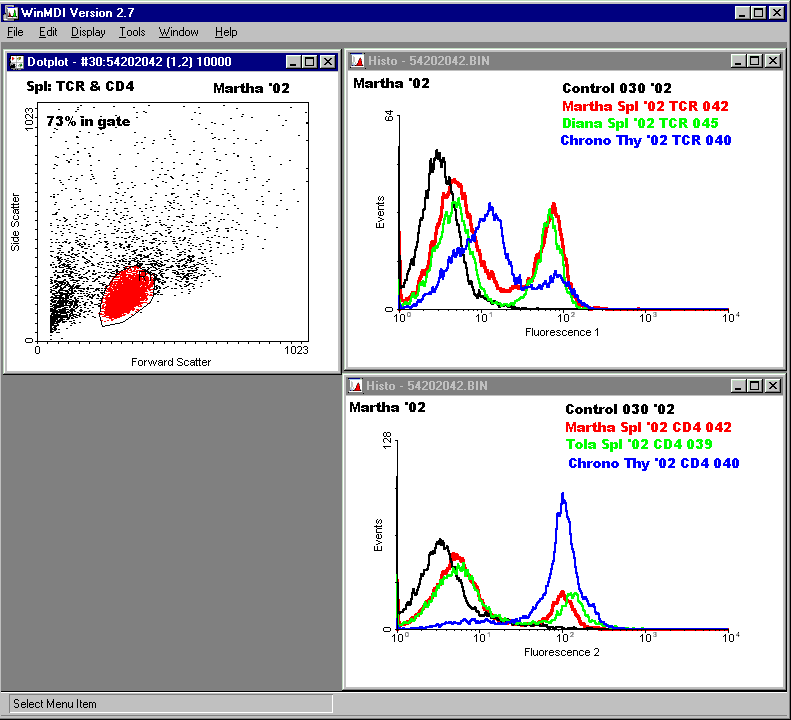Select the Dotplot window title bar
The image size is (791, 720).
coord(150,62)
